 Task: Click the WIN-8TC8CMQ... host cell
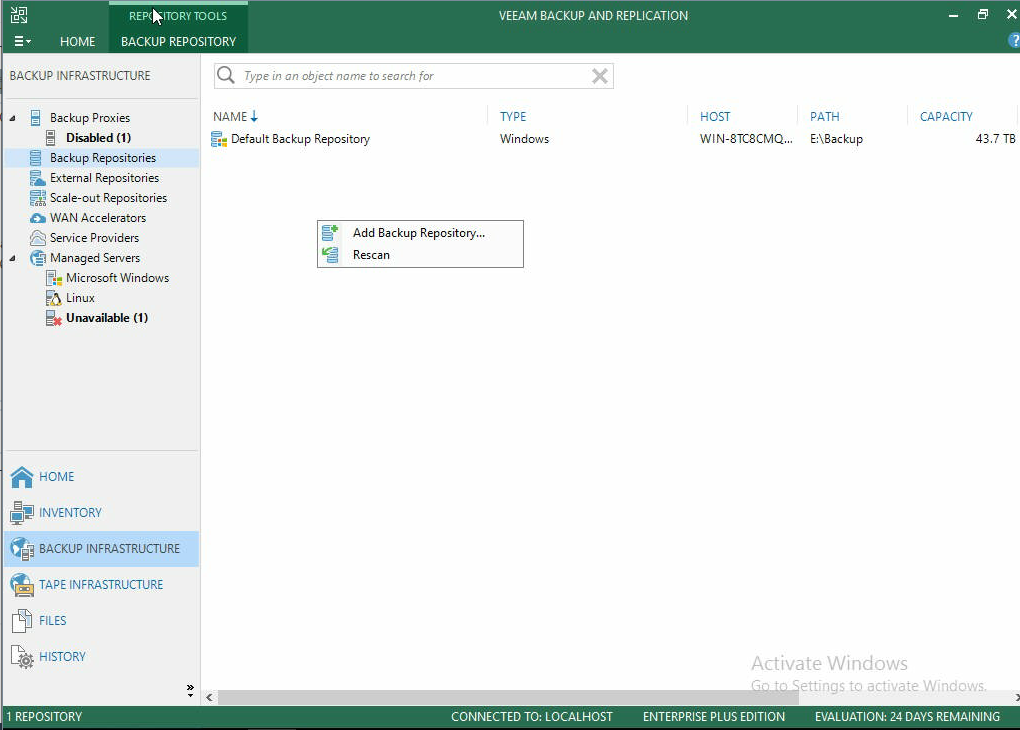point(746,139)
